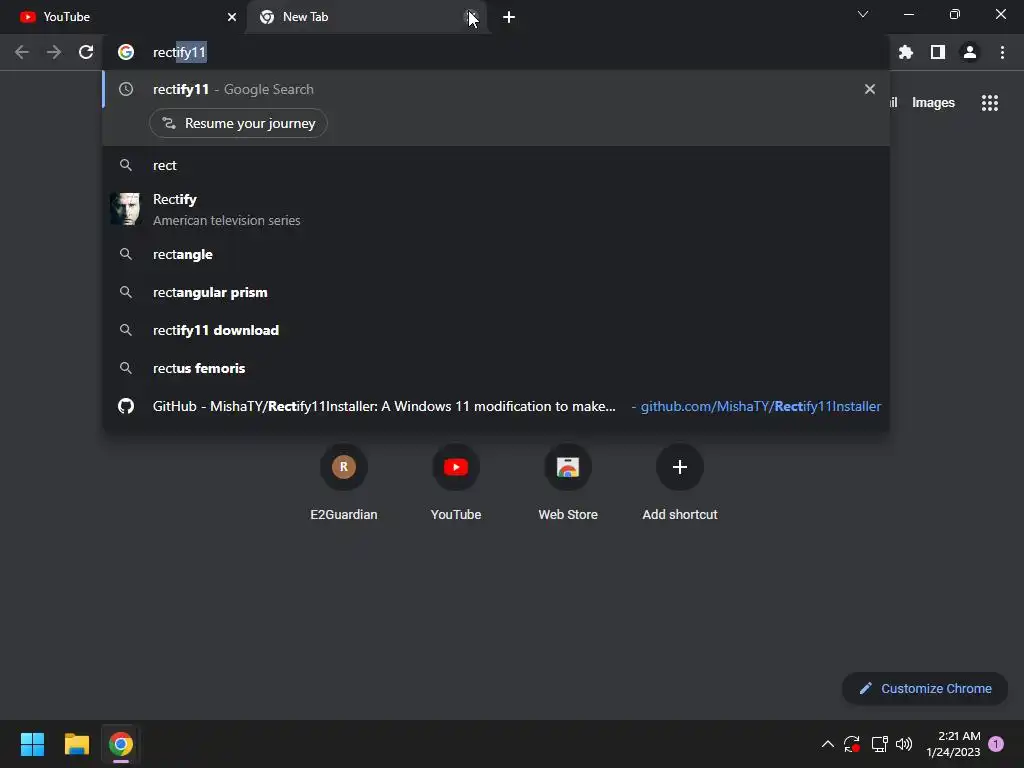Screen dimensions: 1024x768
Task: Click the Customize Chrome button
Action: pos(925,688)
